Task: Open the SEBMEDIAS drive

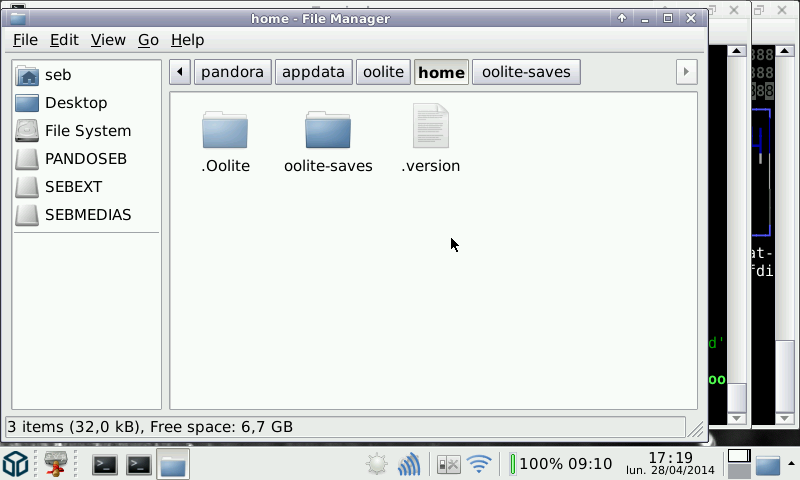Action: pyautogui.click(x=87, y=215)
